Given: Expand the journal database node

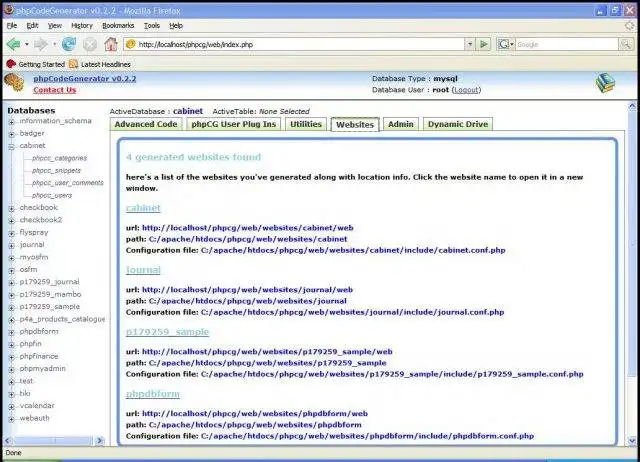Looking at the screenshot, I should coord(11,245).
